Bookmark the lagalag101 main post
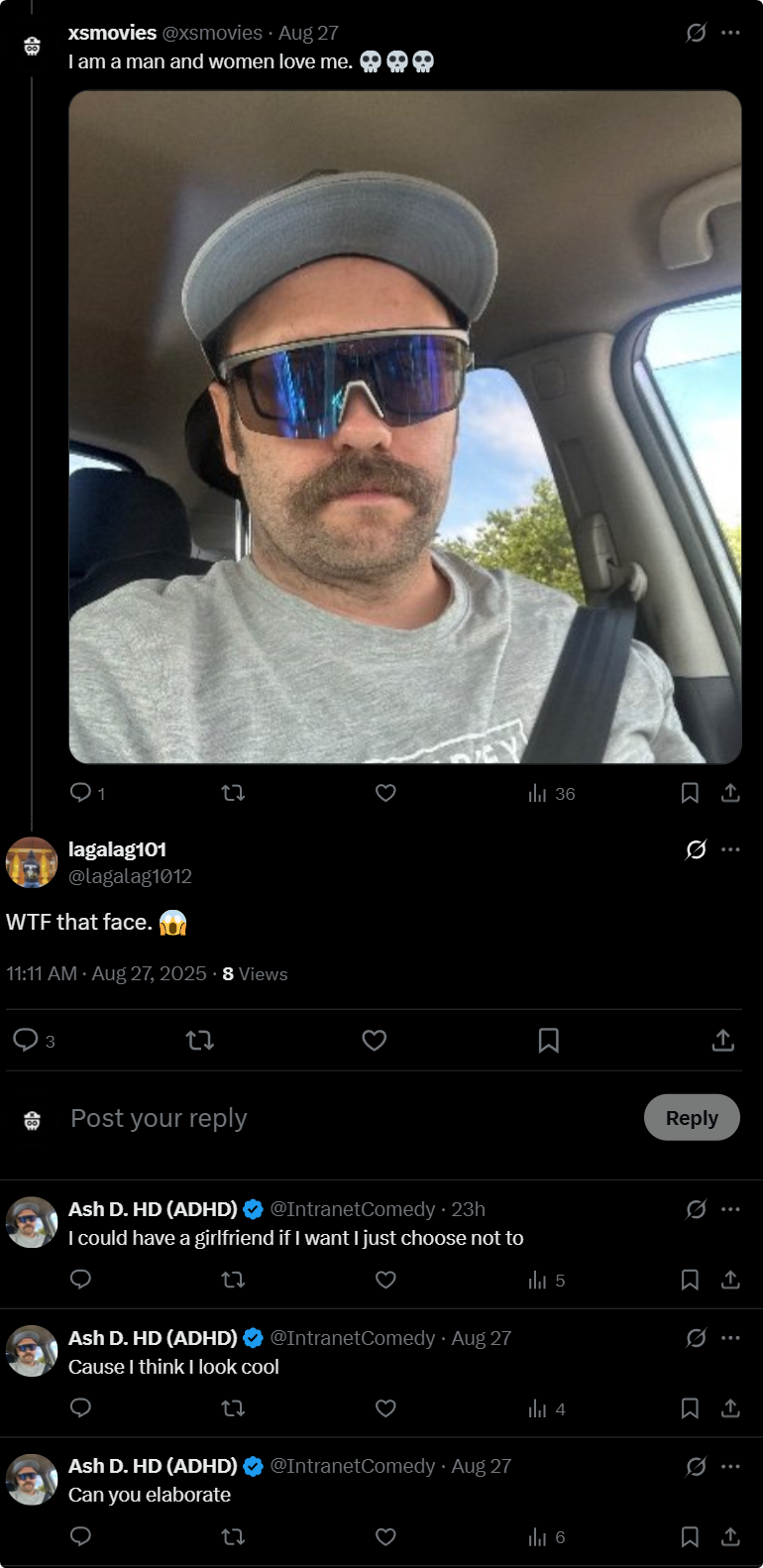Screen dimensions: 763x1568 [x=548, y=1040]
